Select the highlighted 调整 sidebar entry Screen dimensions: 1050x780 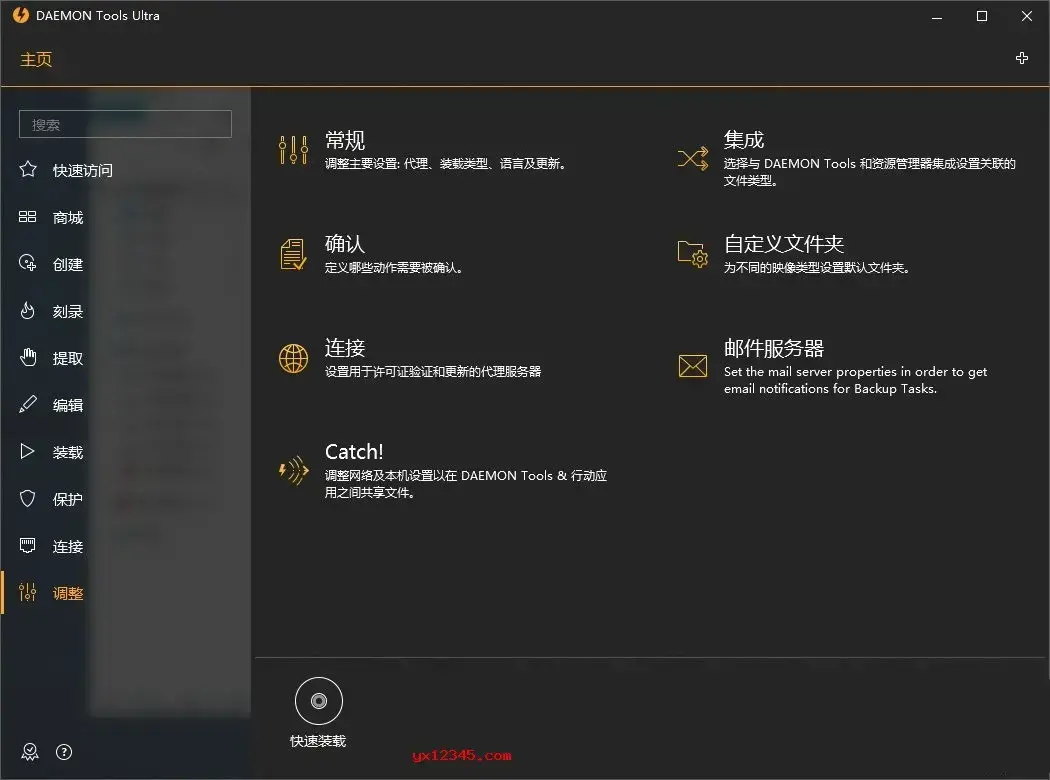pyautogui.click(x=68, y=593)
